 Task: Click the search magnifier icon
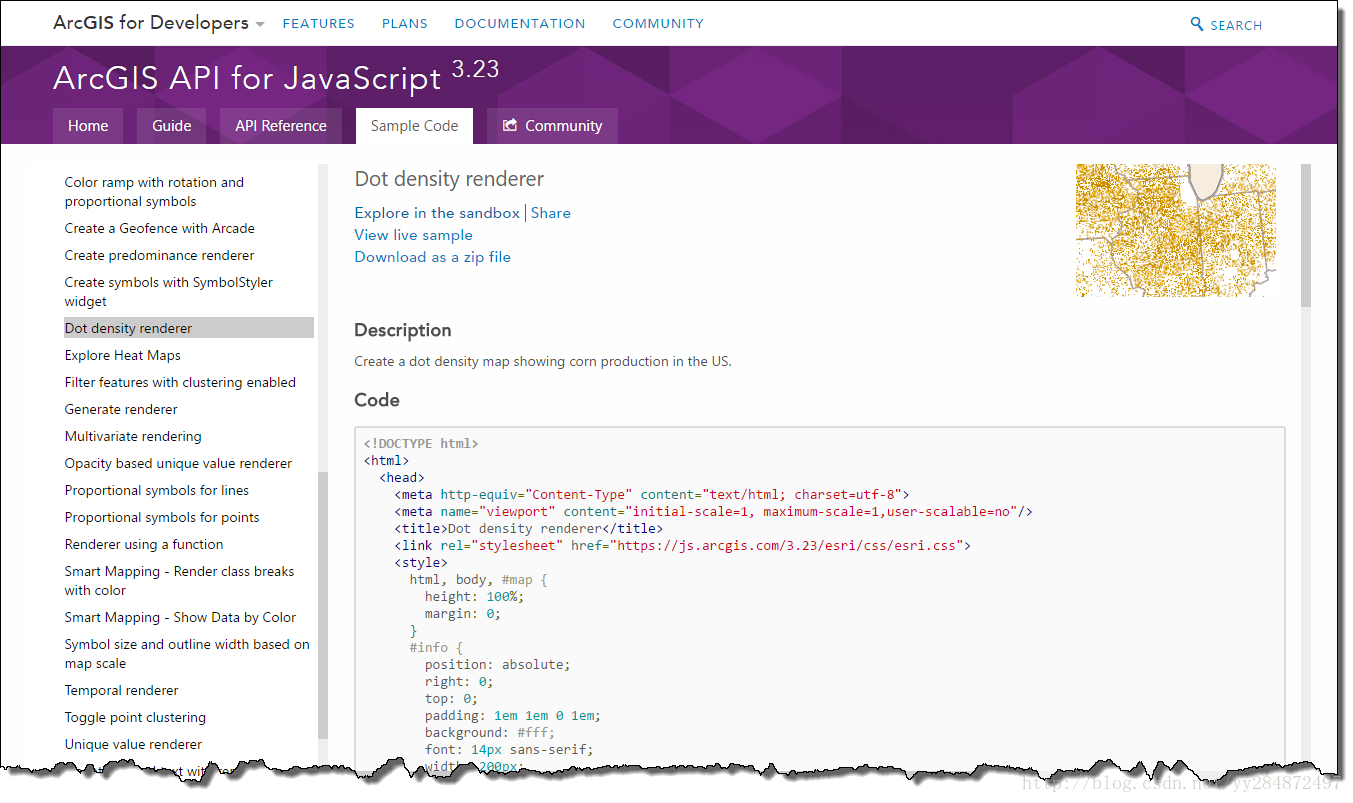pos(1197,24)
